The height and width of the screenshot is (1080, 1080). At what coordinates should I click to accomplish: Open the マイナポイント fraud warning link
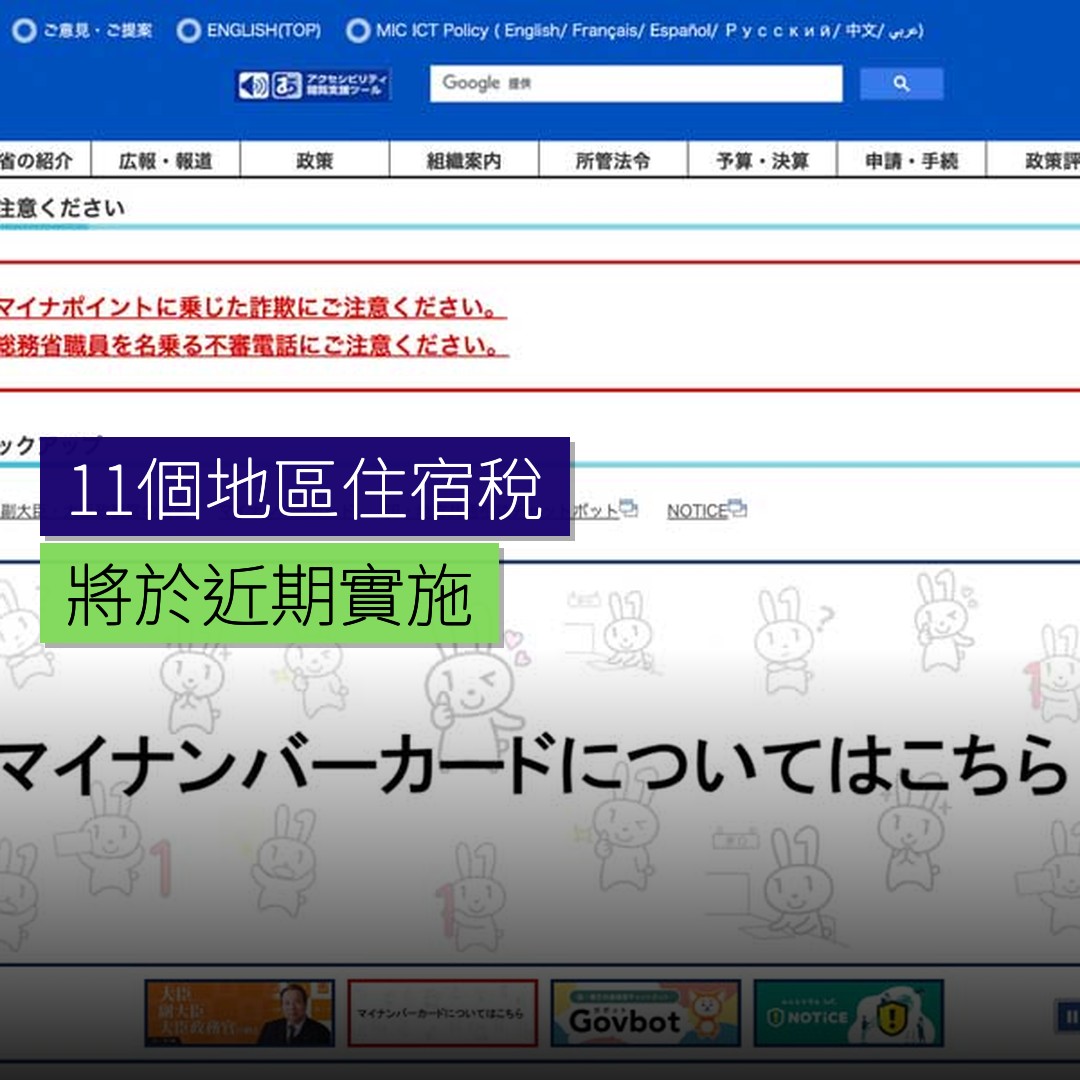click(x=250, y=308)
